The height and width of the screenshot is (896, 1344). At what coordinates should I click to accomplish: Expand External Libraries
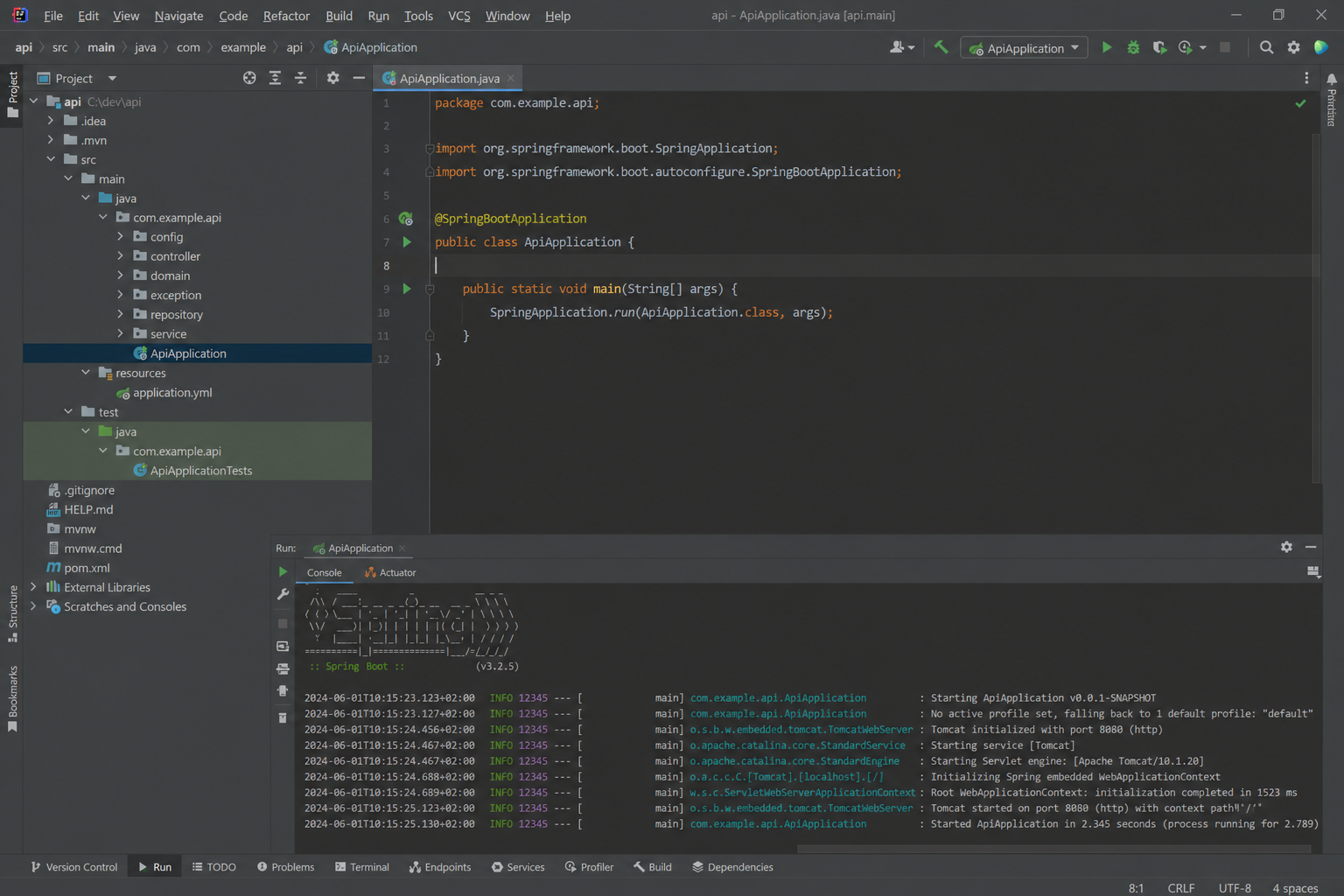click(33, 587)
